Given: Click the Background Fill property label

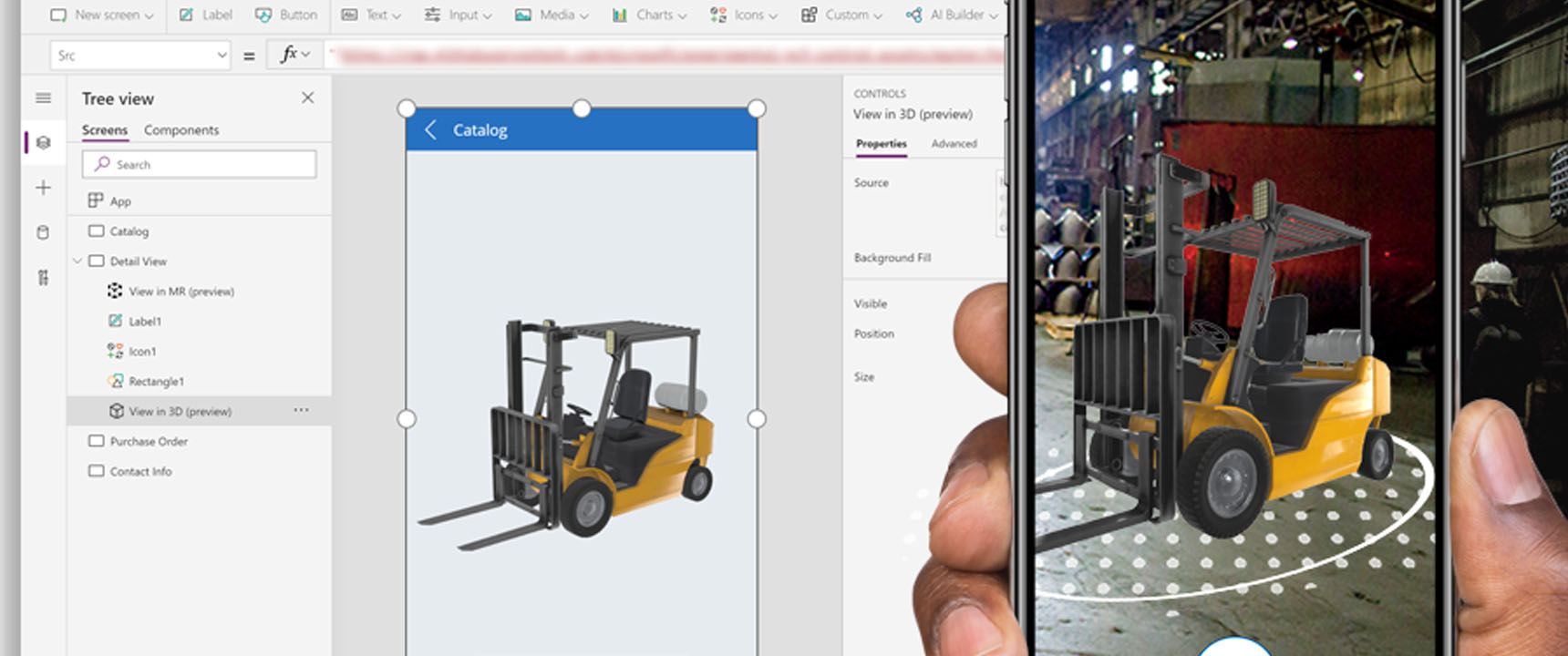Looking at the screenshot, I should [892, 258].
